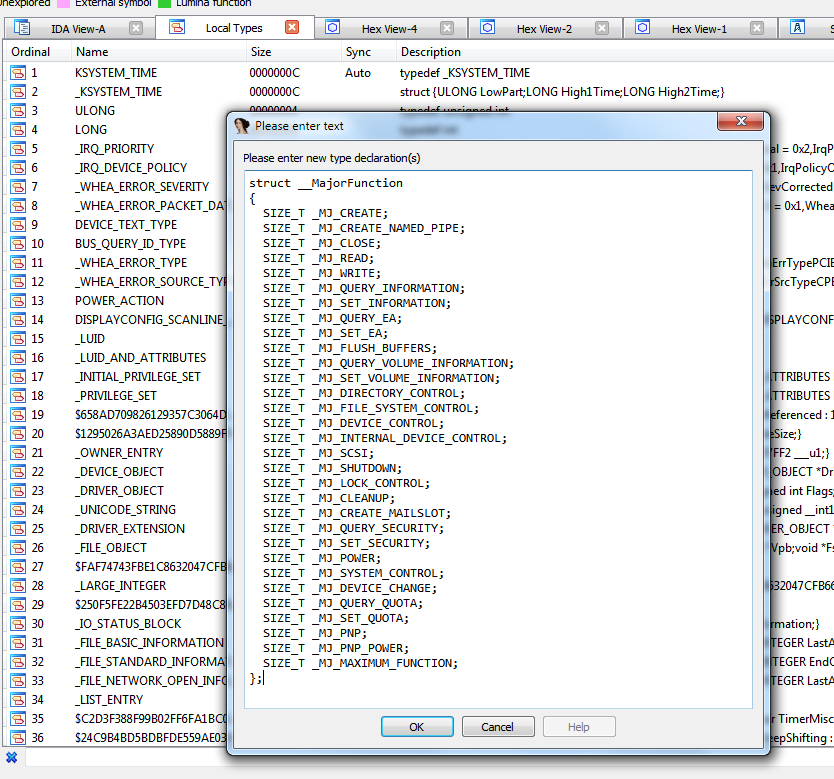Image resolution: width=834 pixels, height=779 pixels.
Task: Switch to the IDA View-A tab
Action: point(78,29)
